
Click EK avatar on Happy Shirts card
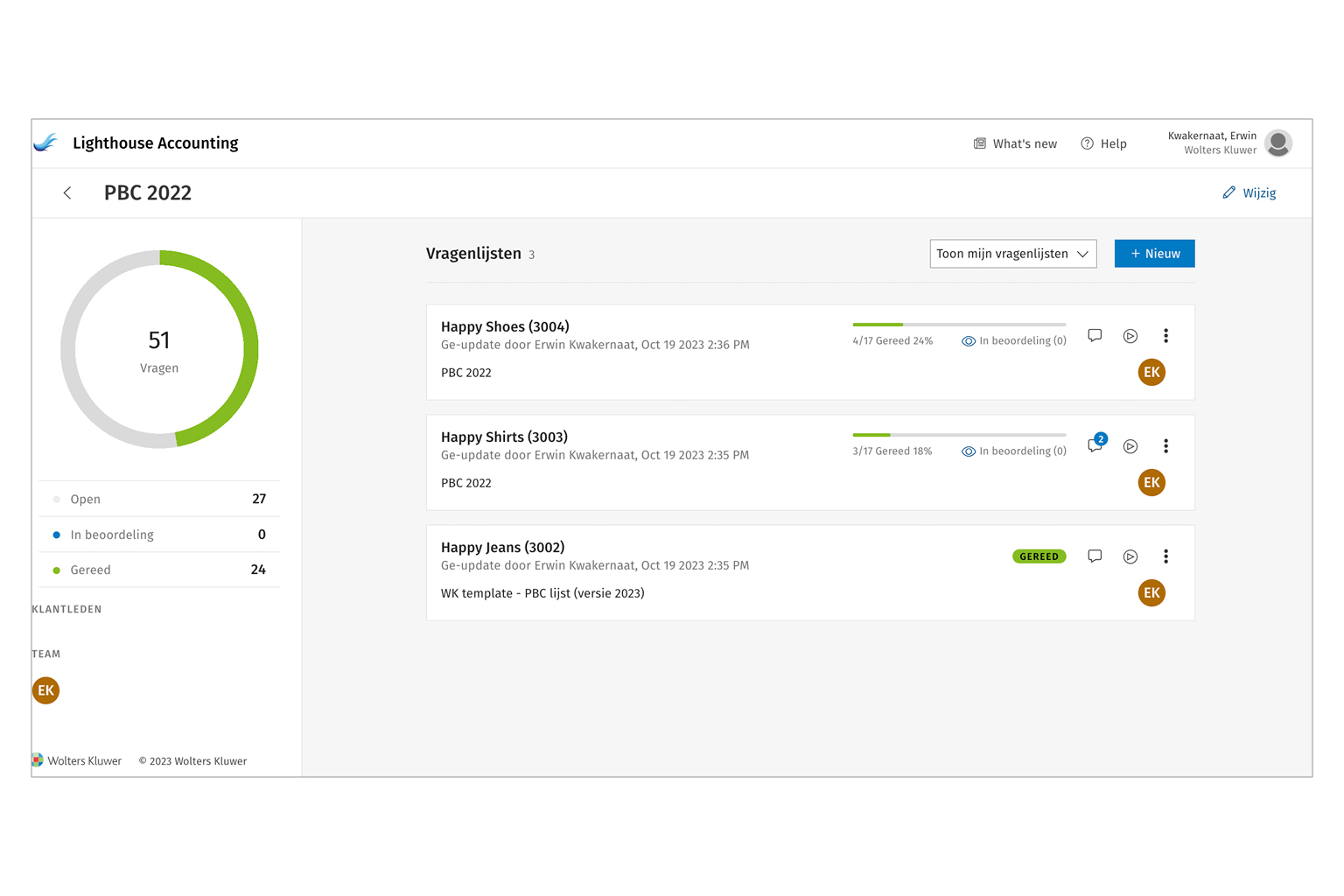click(x=1151, y=483)
